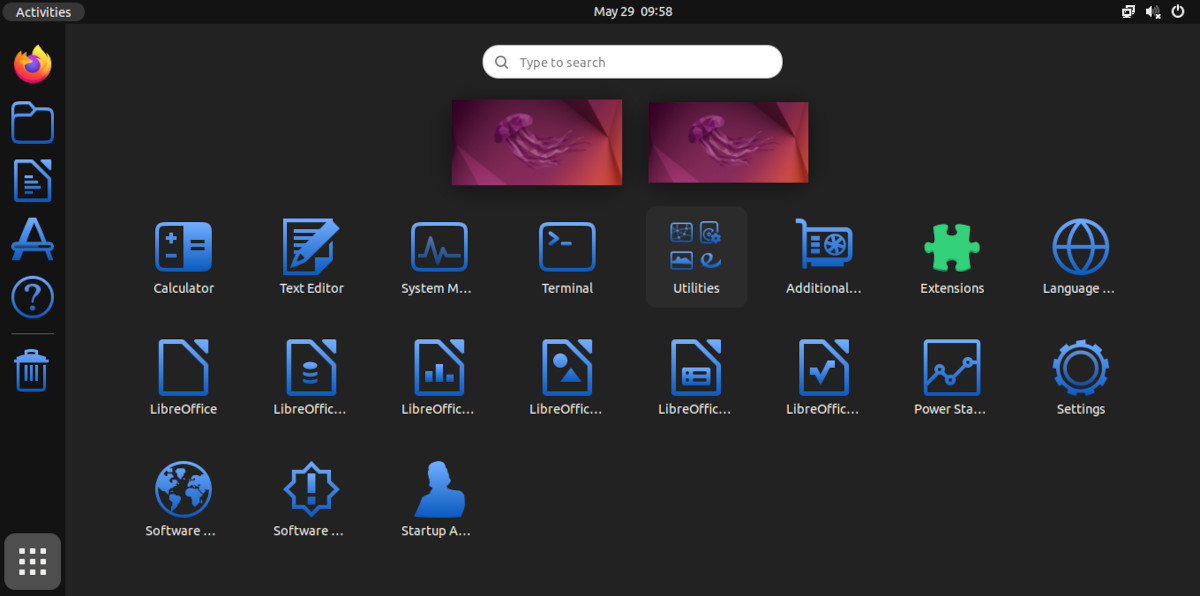
Task: Launch the Terminal
Action: [567, 246]
